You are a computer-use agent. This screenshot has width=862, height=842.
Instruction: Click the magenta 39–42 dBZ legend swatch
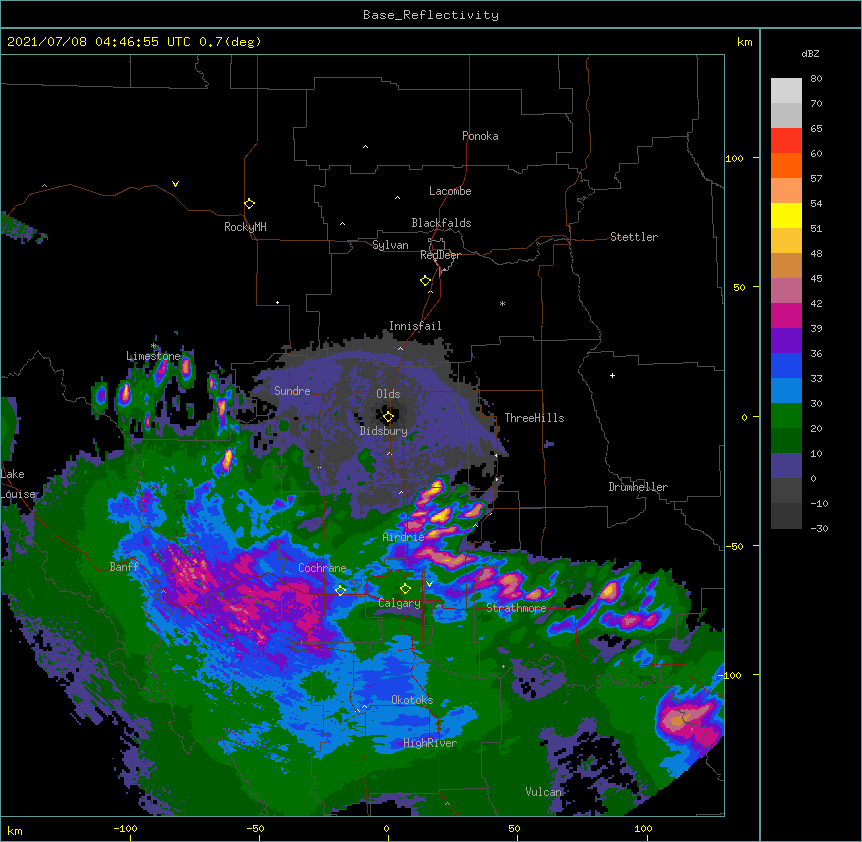coord(786,315)
